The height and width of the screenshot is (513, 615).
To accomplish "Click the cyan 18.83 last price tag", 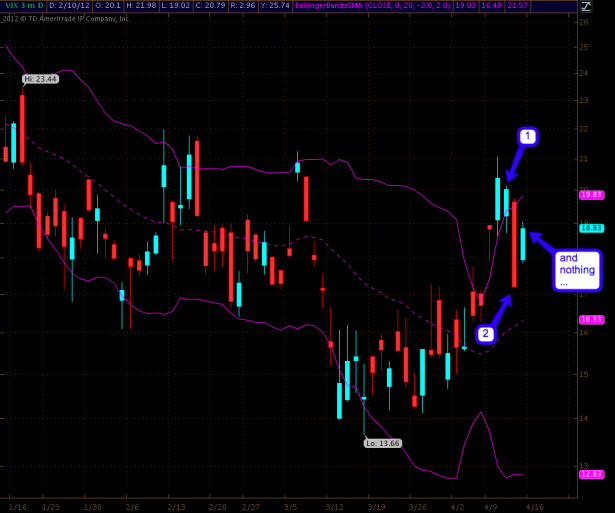I will (591, 228).
